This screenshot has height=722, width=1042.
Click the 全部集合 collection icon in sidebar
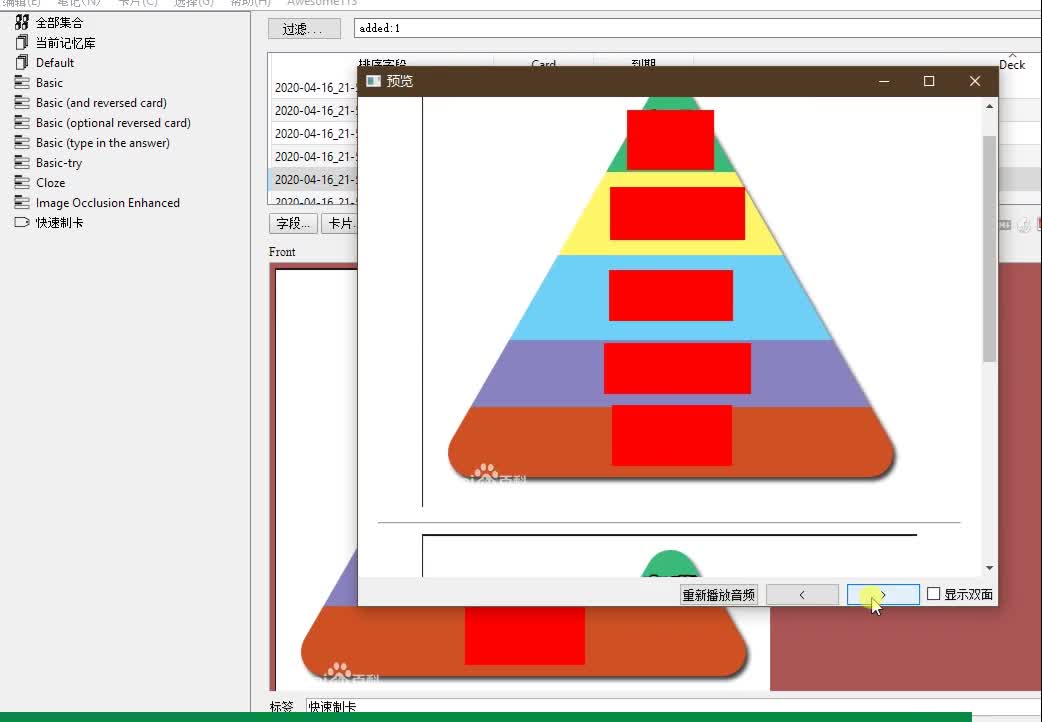click(22, 23)
